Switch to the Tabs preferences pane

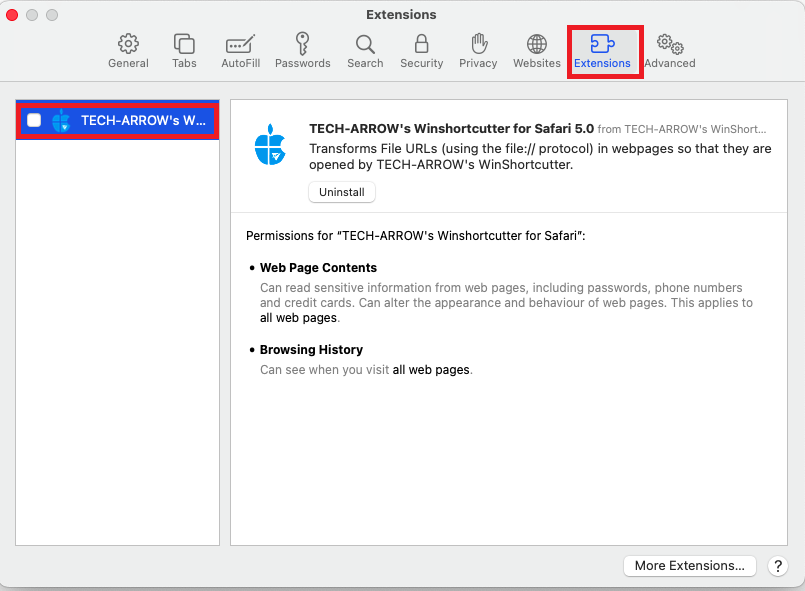coord(184,51)
